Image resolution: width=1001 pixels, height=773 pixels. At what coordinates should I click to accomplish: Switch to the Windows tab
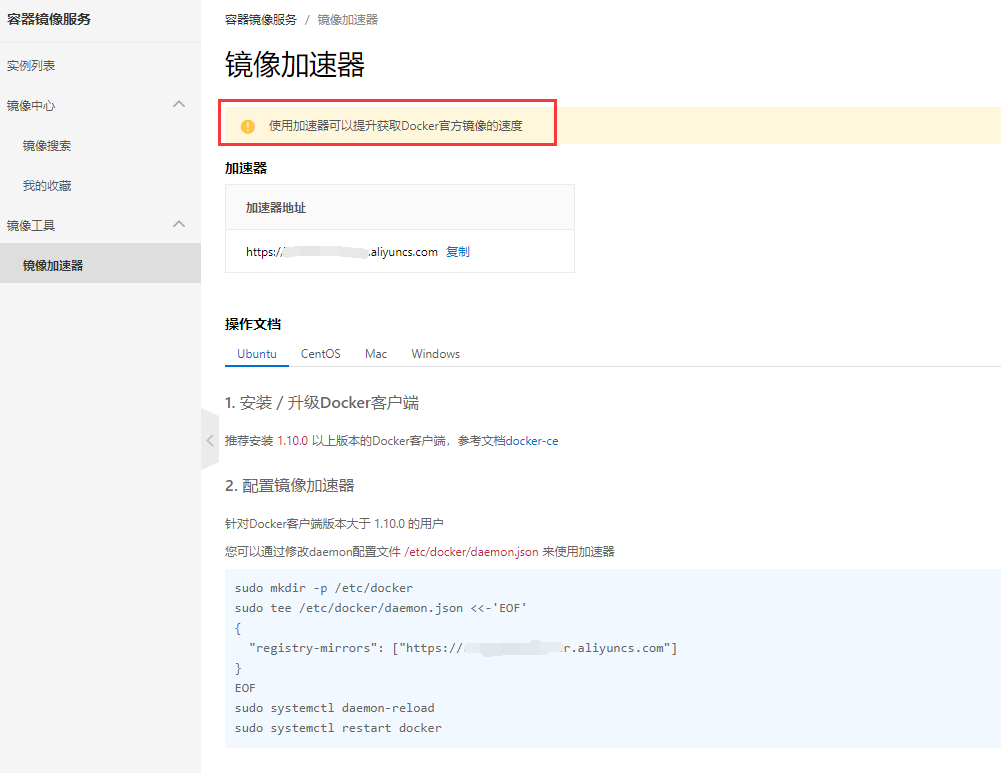pos(435,354)
